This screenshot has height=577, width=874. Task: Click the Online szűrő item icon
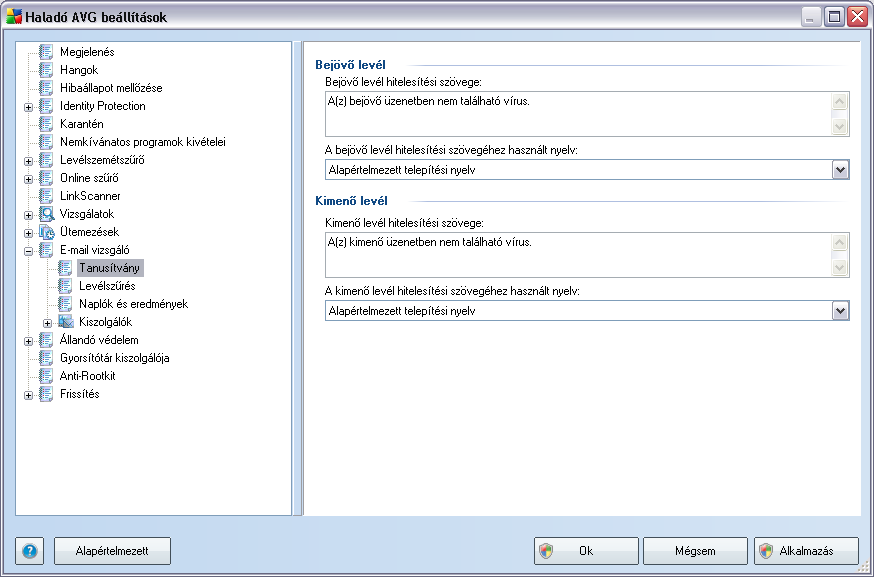click(46, 178)
